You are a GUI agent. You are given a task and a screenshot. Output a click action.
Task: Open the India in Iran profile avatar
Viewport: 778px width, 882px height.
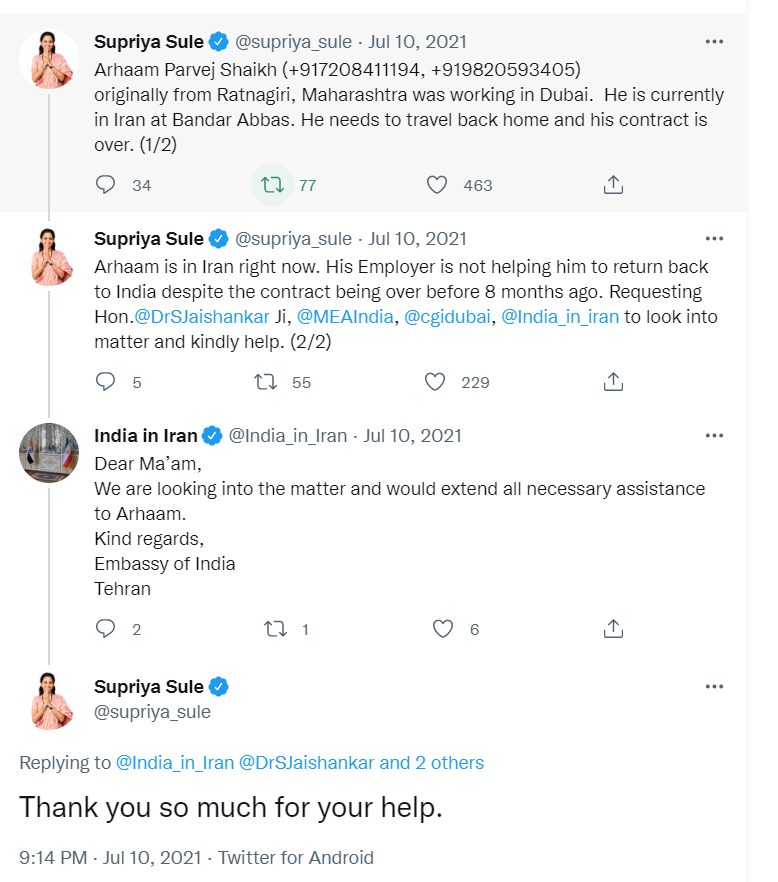[49, 454]
